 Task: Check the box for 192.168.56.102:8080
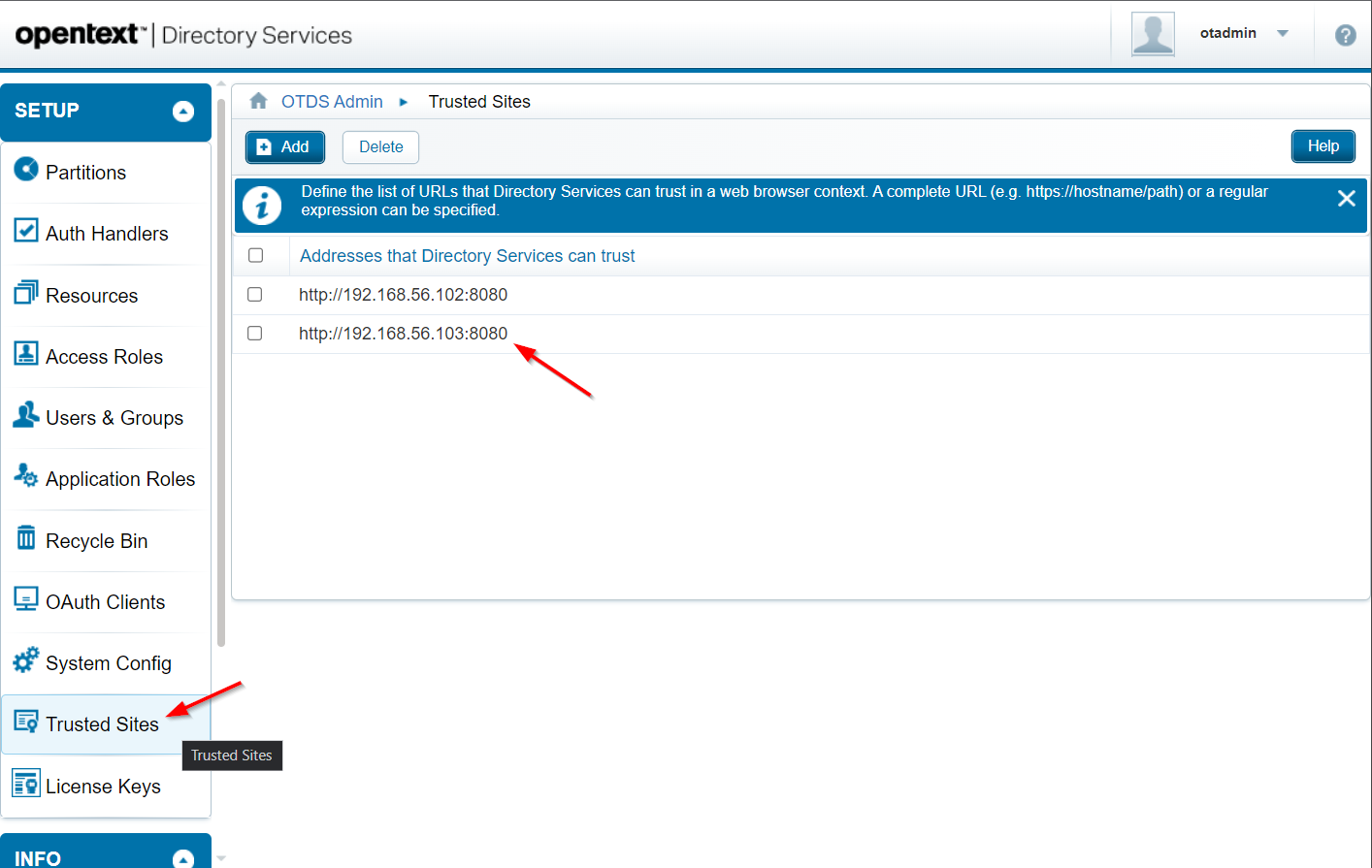[255, 294]
